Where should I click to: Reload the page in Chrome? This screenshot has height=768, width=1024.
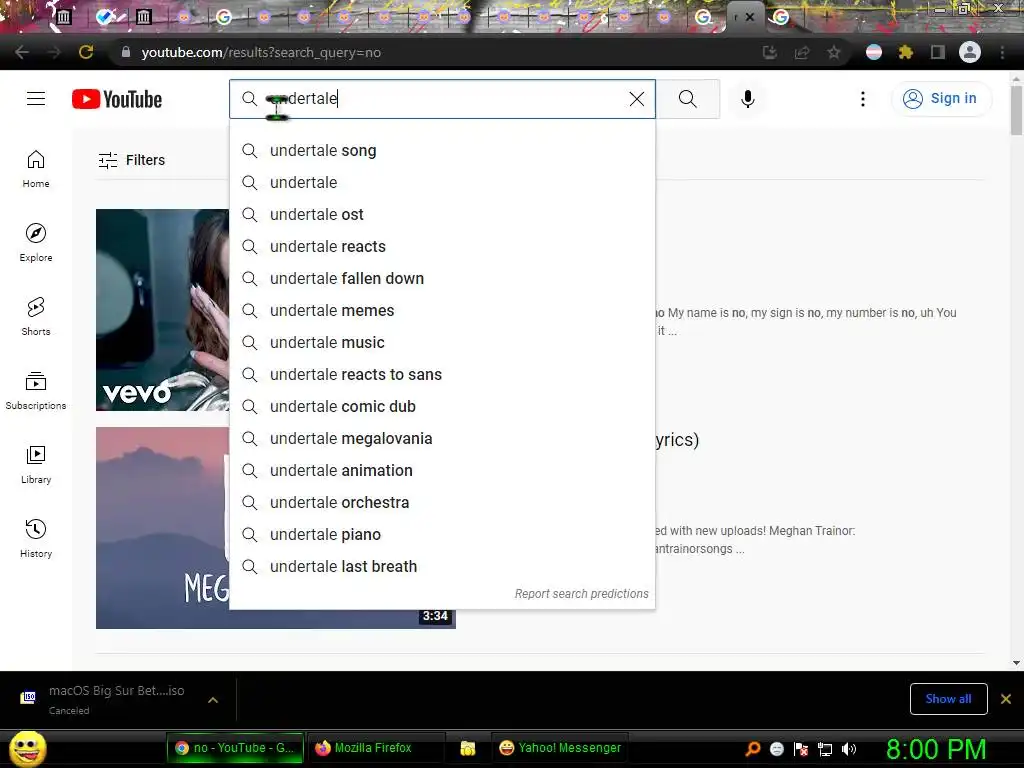[86, 52]
